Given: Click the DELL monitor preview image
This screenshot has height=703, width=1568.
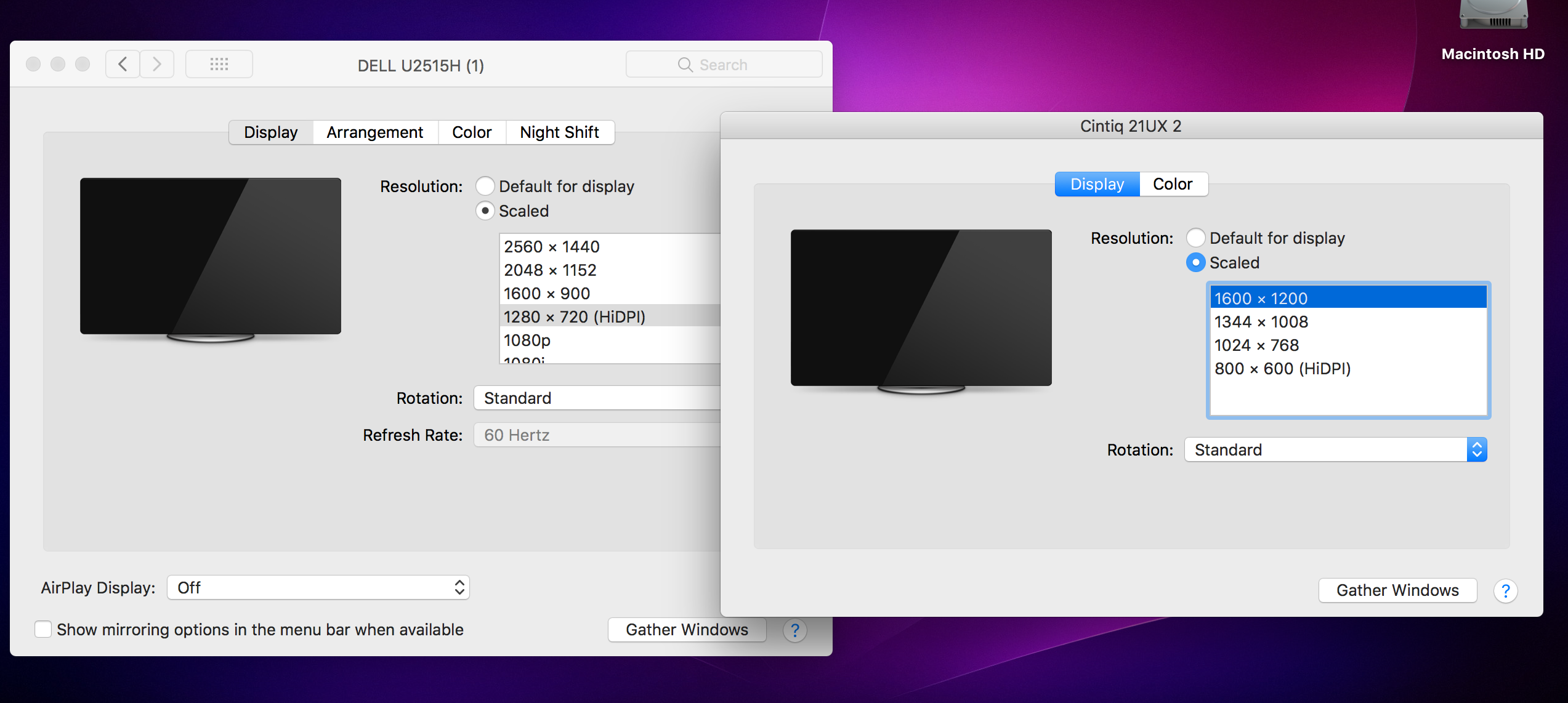Looking at the screenshot, I should point(211,260).
